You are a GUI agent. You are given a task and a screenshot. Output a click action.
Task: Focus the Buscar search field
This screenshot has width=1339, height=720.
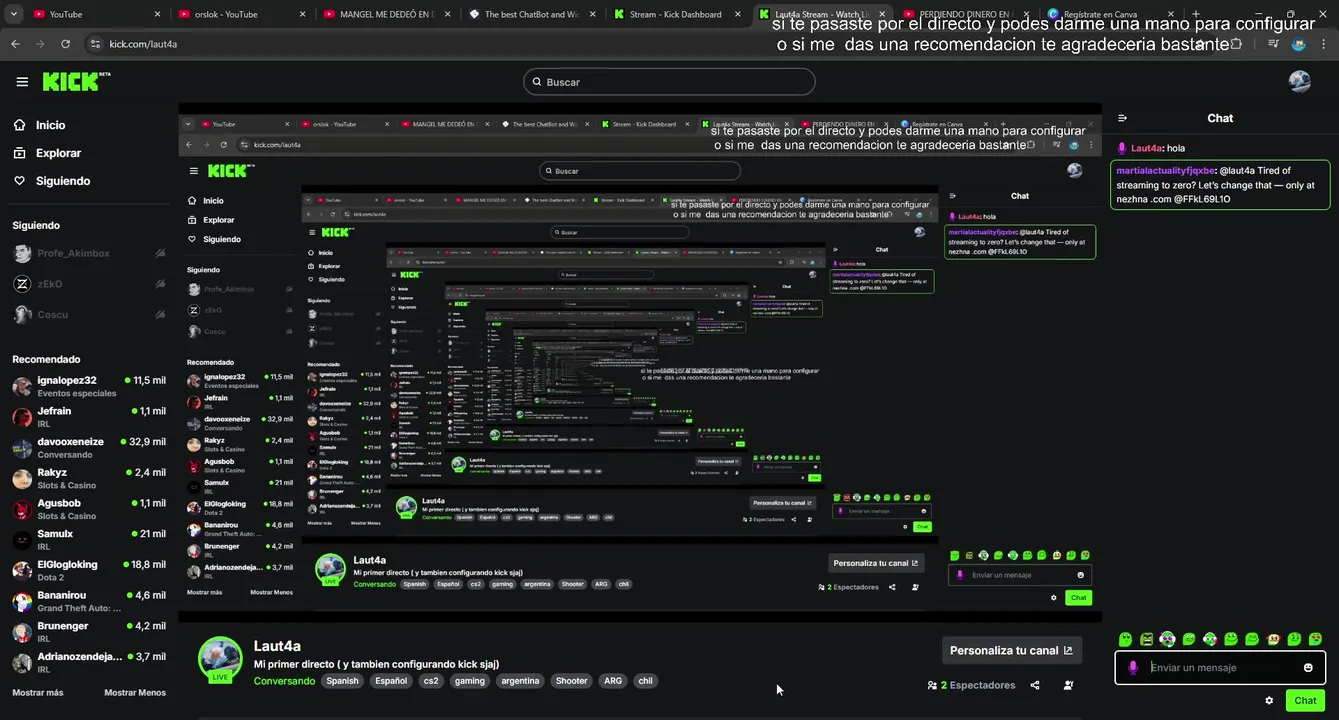coord(669,82)
